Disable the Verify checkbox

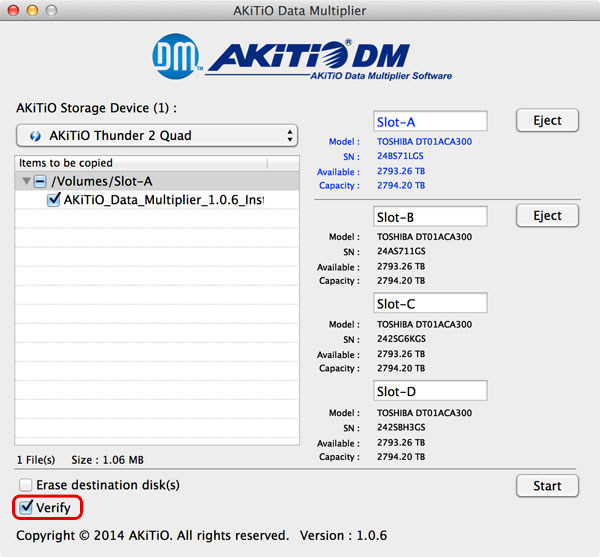[x=26, y=508]
